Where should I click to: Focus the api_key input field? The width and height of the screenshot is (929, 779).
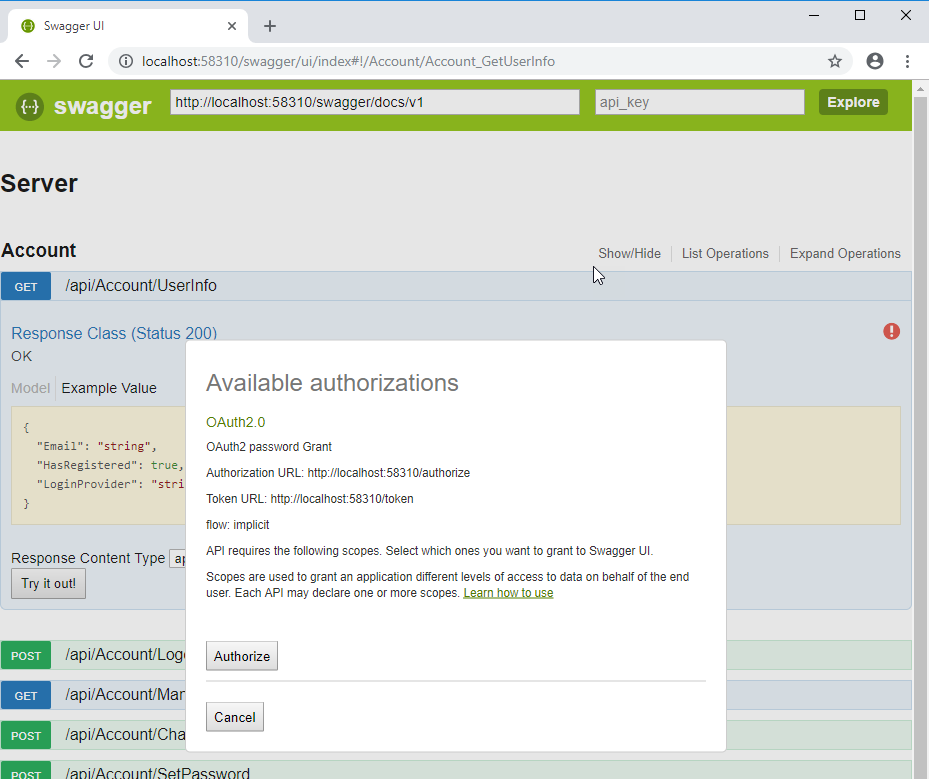(x=699, y=102)
